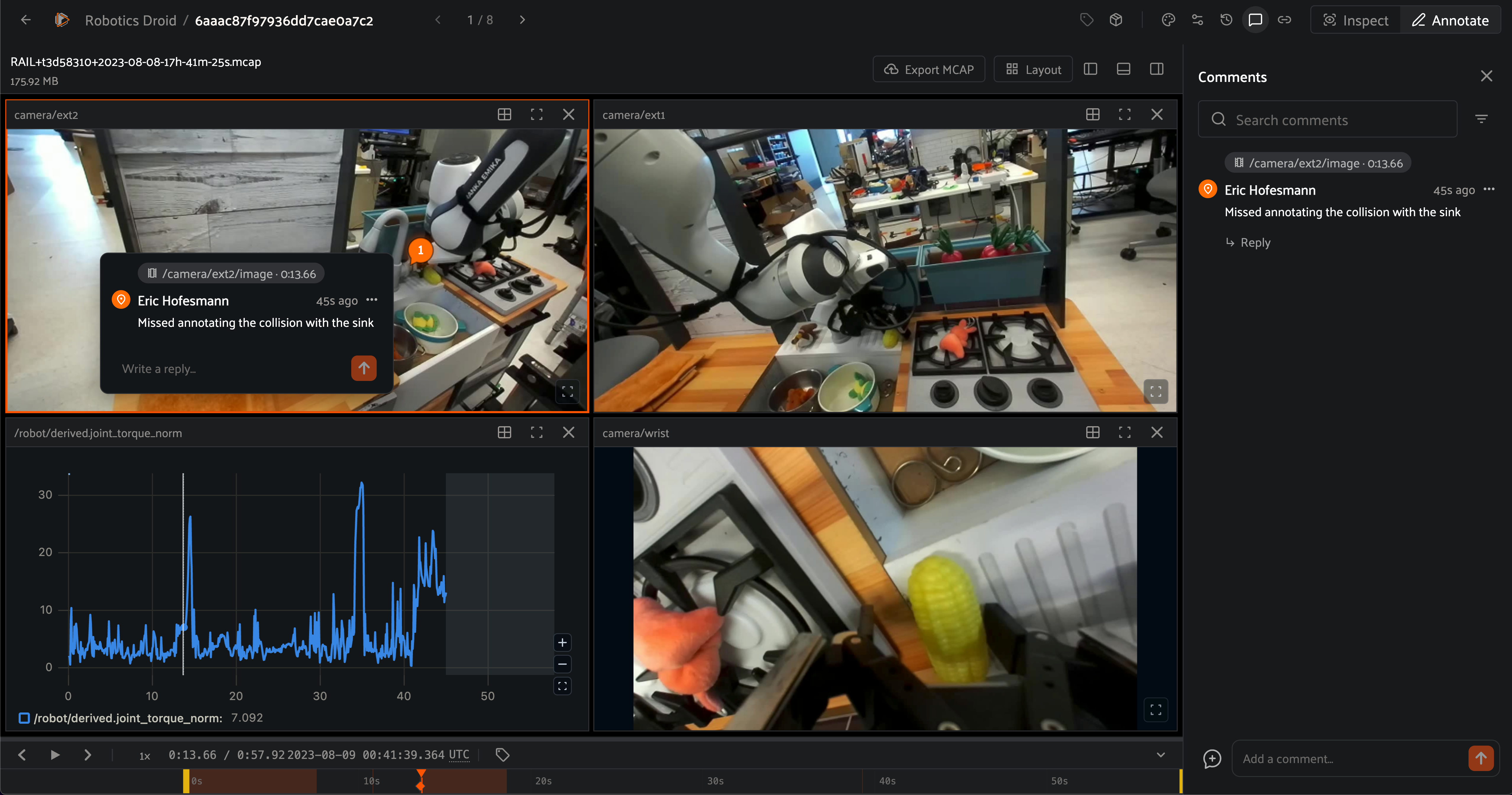Step to the next frame
Image resolution: width=1512 pixels, height=795 pixels.
pos(88,755)
